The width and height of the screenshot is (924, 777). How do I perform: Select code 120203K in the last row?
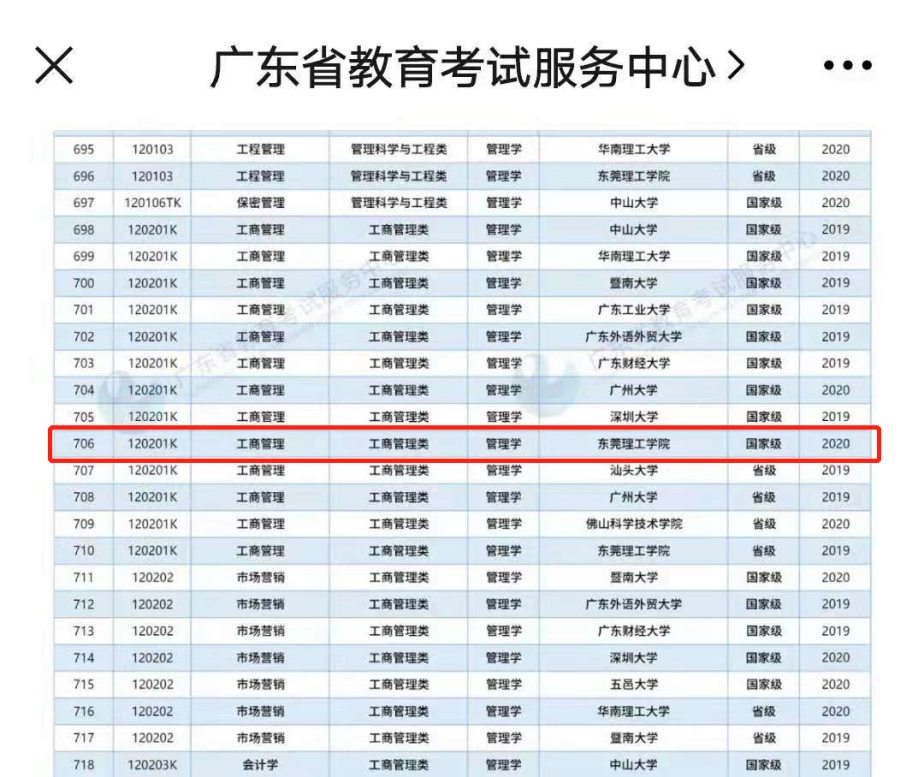coord(152,765)
